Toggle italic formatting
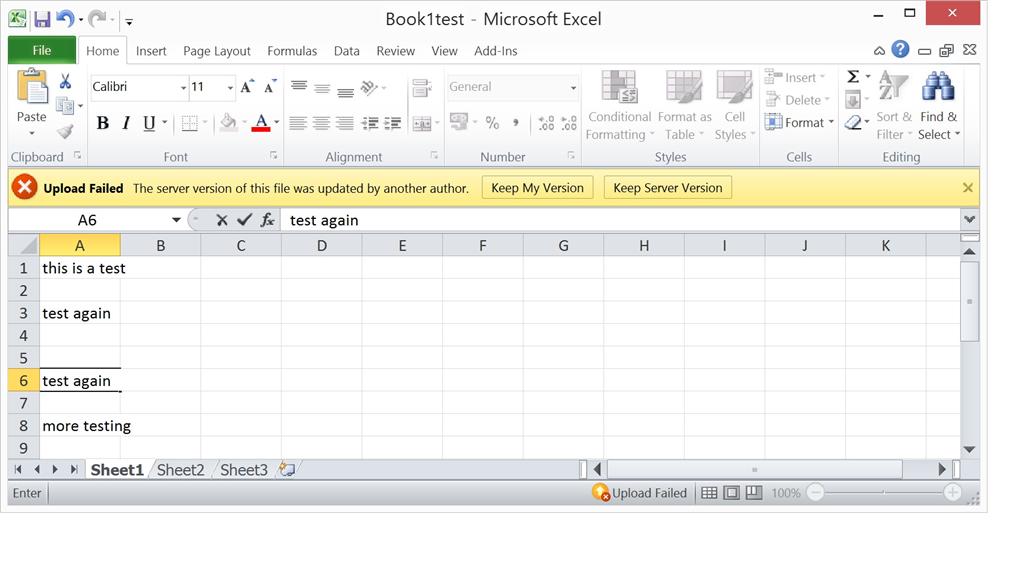 pyautogui.click(x=124, y=123)
